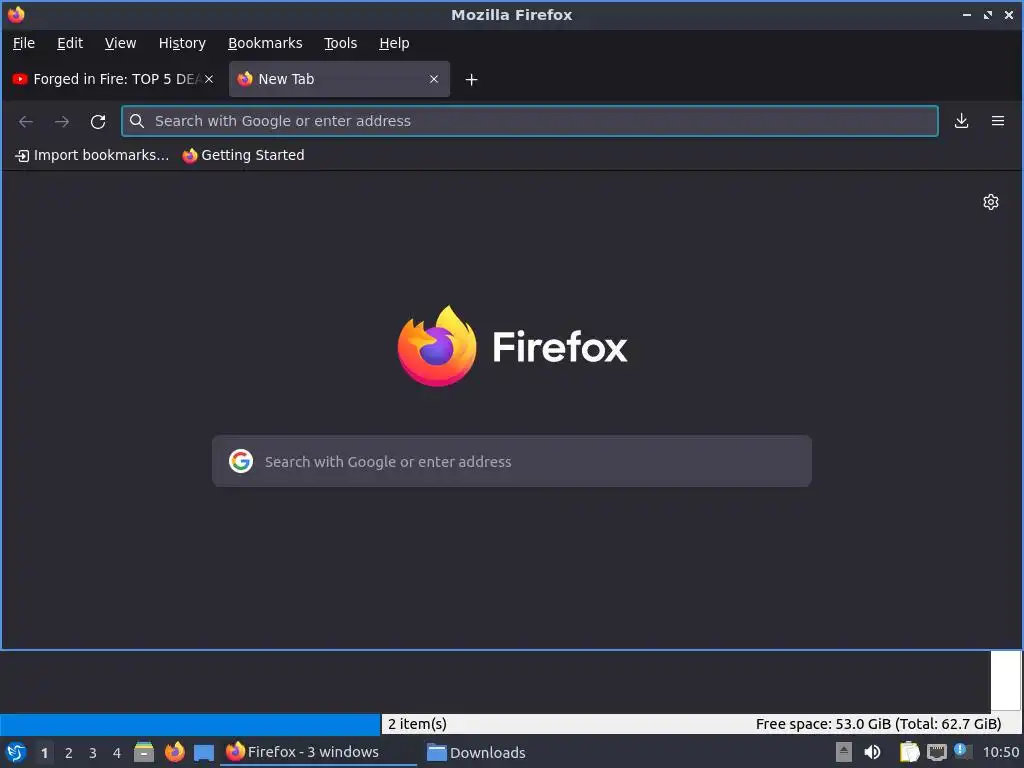
Task: Click the Google G icon in search box
Action: 241,461
